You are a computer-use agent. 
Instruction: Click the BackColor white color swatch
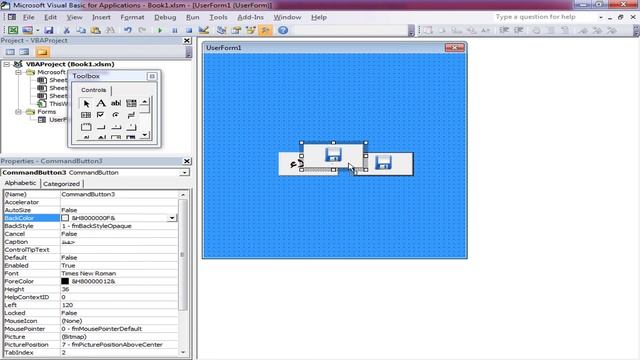pyautogui.click(x=65, y=218)
